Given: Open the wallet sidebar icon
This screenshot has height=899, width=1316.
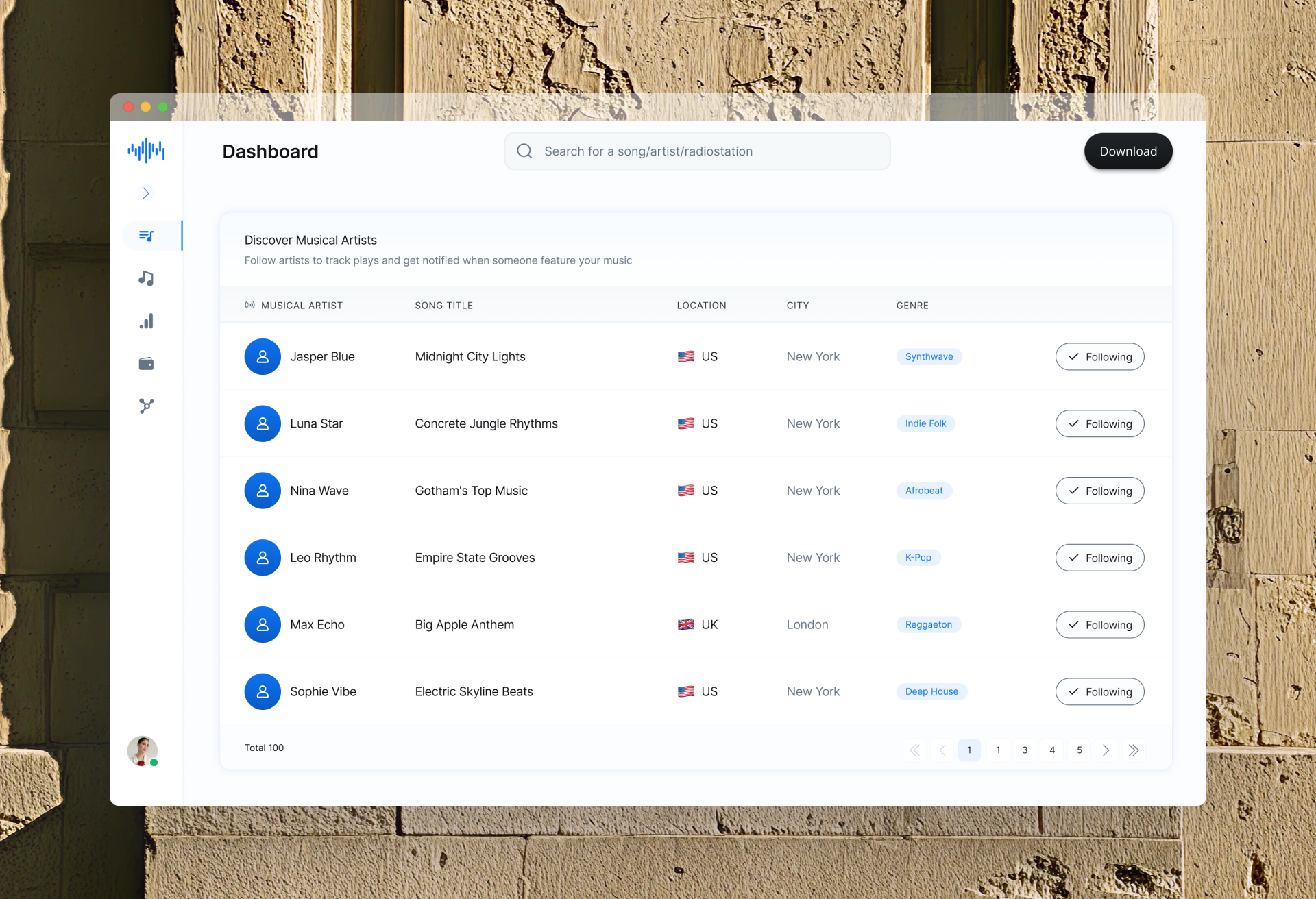Looking at the screenshot, I should point(146,364).
